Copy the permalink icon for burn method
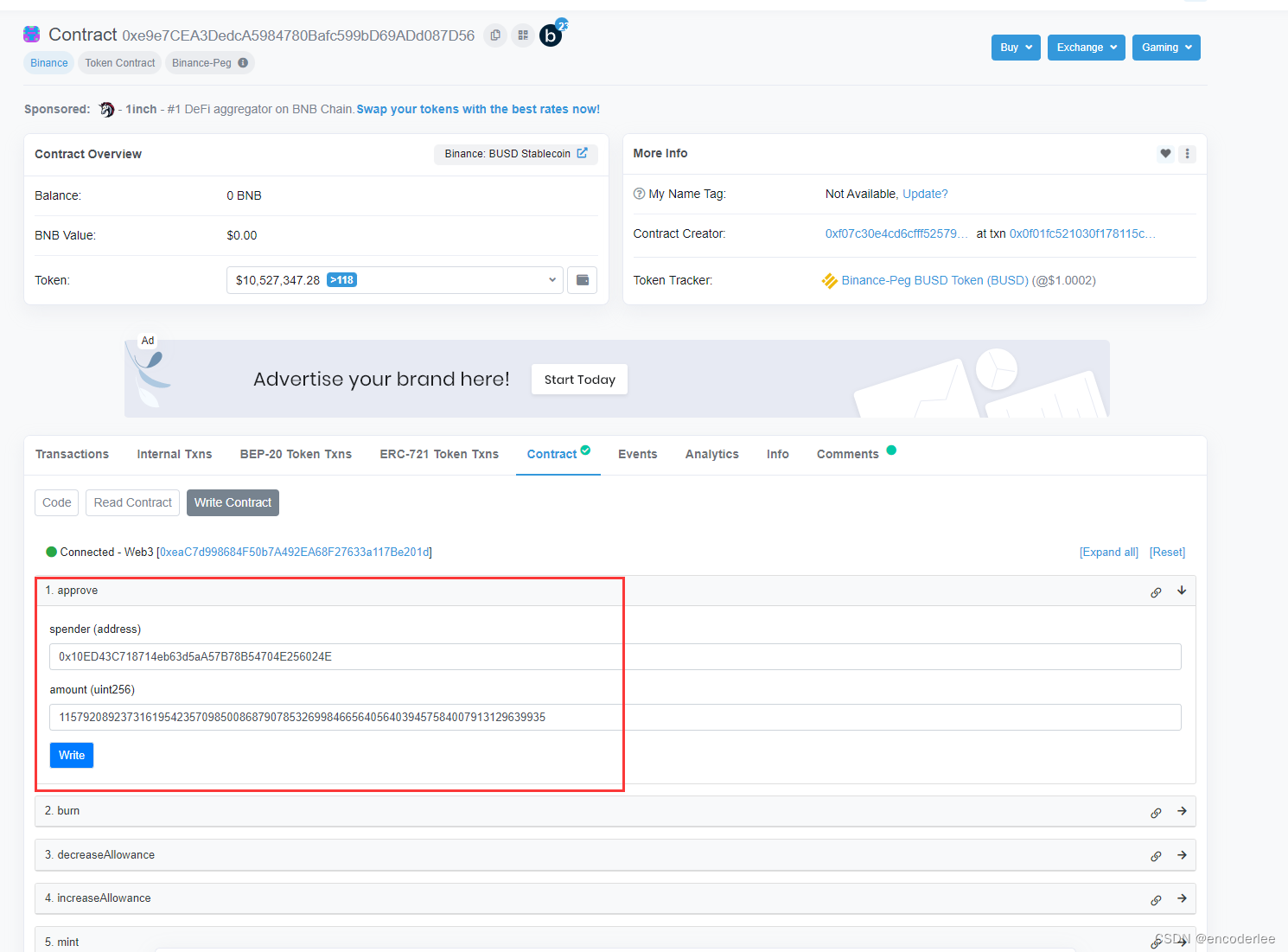1288x952 pixels. (x=1156, y=813)
